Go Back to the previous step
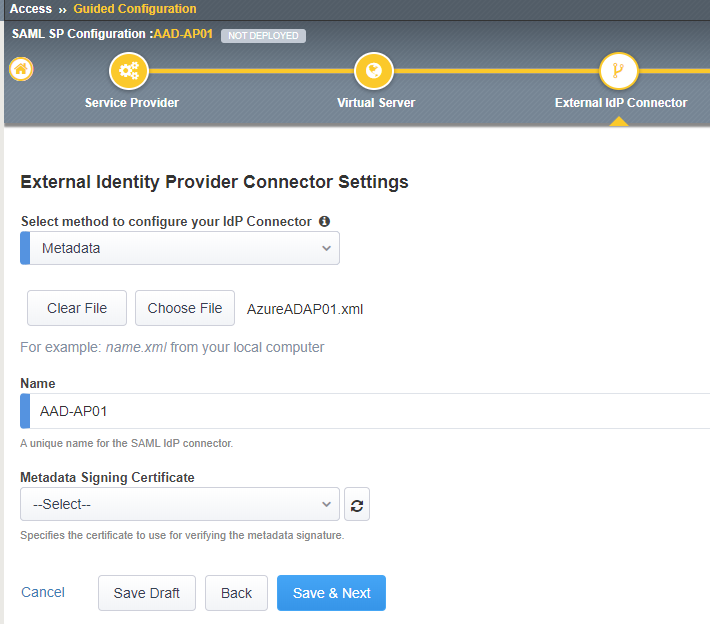This screenshot has width=710, height=624. click(236, 593)
